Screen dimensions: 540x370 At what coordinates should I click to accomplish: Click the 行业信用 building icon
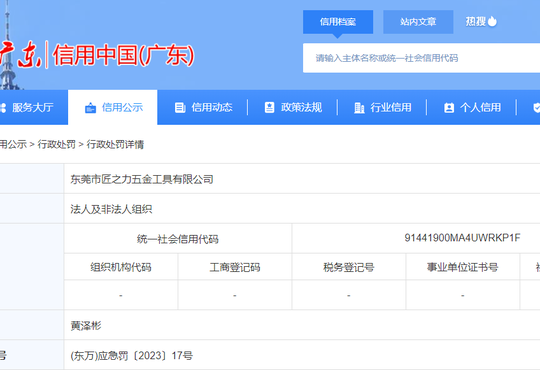coord(359,107)
